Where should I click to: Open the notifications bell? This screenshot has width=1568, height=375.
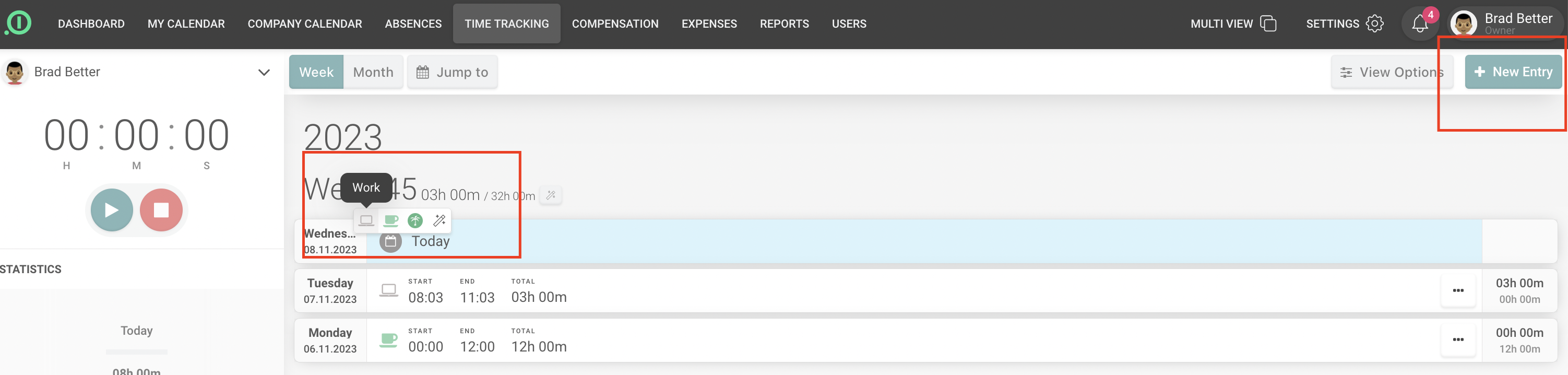pos(1419,25)
